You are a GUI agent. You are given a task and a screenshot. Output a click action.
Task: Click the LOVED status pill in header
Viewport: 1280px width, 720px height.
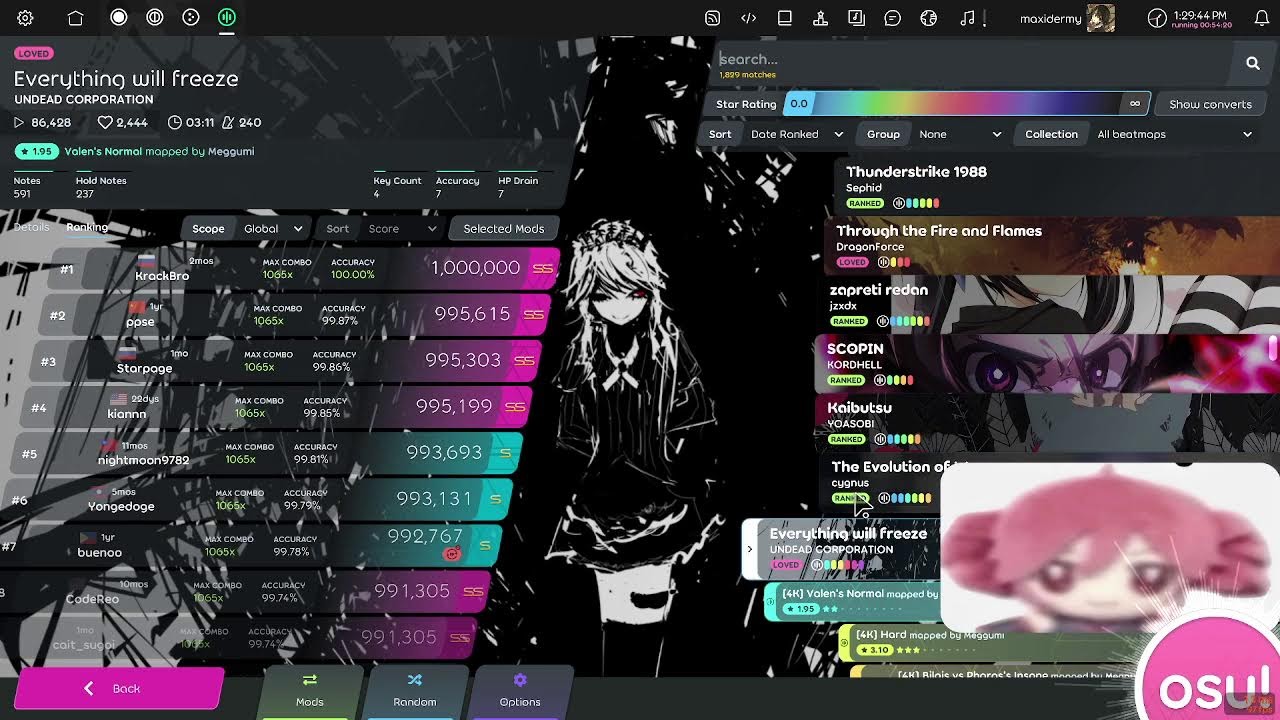pyautogui.click(x=34, y=53)
